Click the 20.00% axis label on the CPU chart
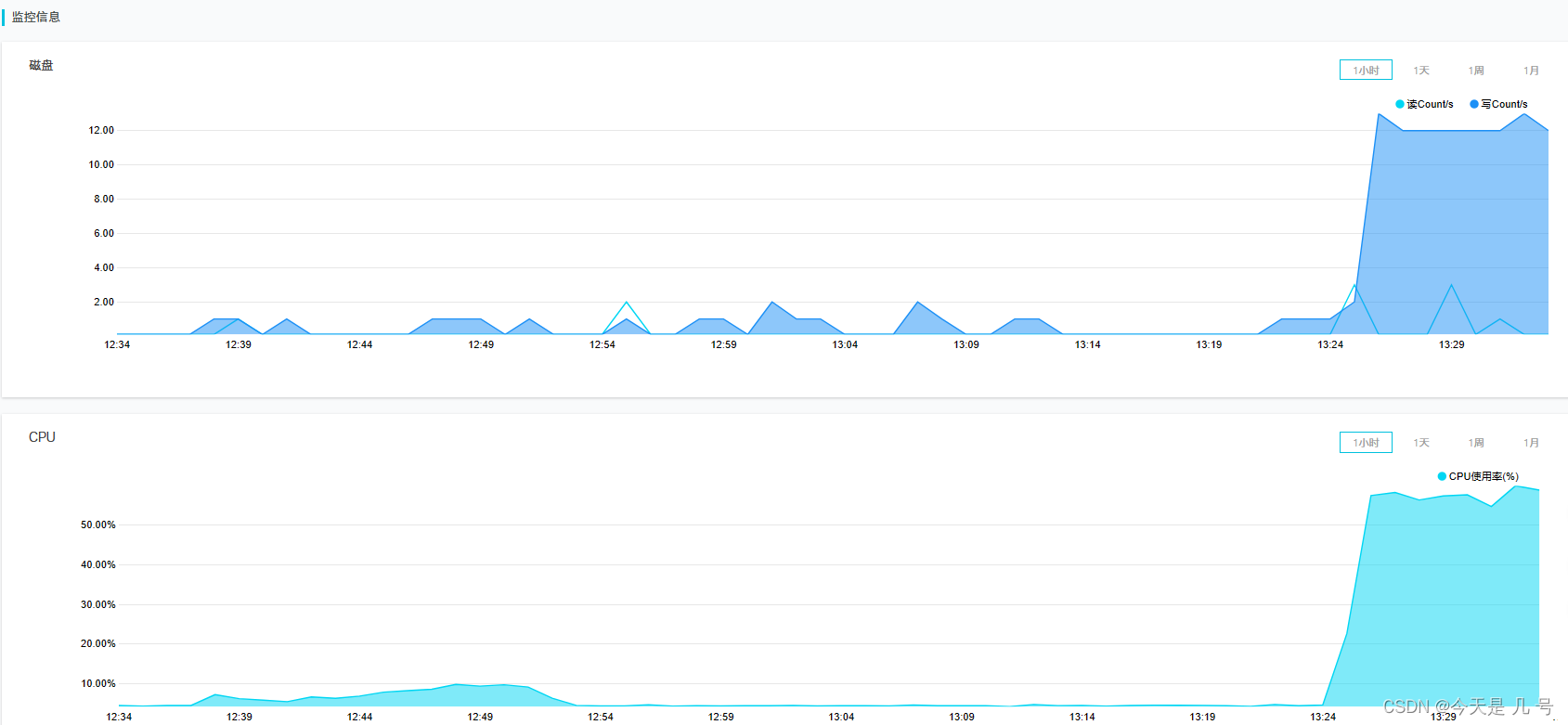Viewport: 1568px width, 725px height. click(x=98, y=643)
